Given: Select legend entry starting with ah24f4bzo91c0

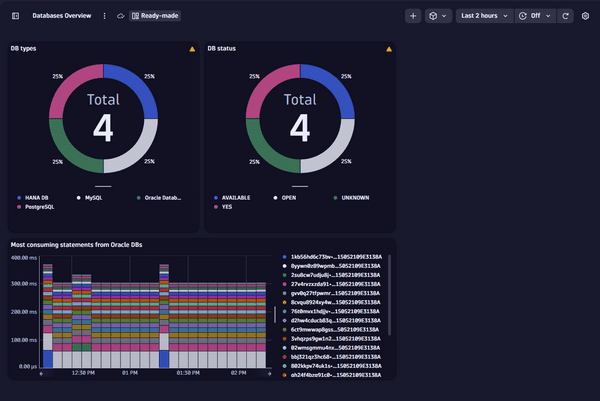Looking at the screenshot, I should (332, 375).
